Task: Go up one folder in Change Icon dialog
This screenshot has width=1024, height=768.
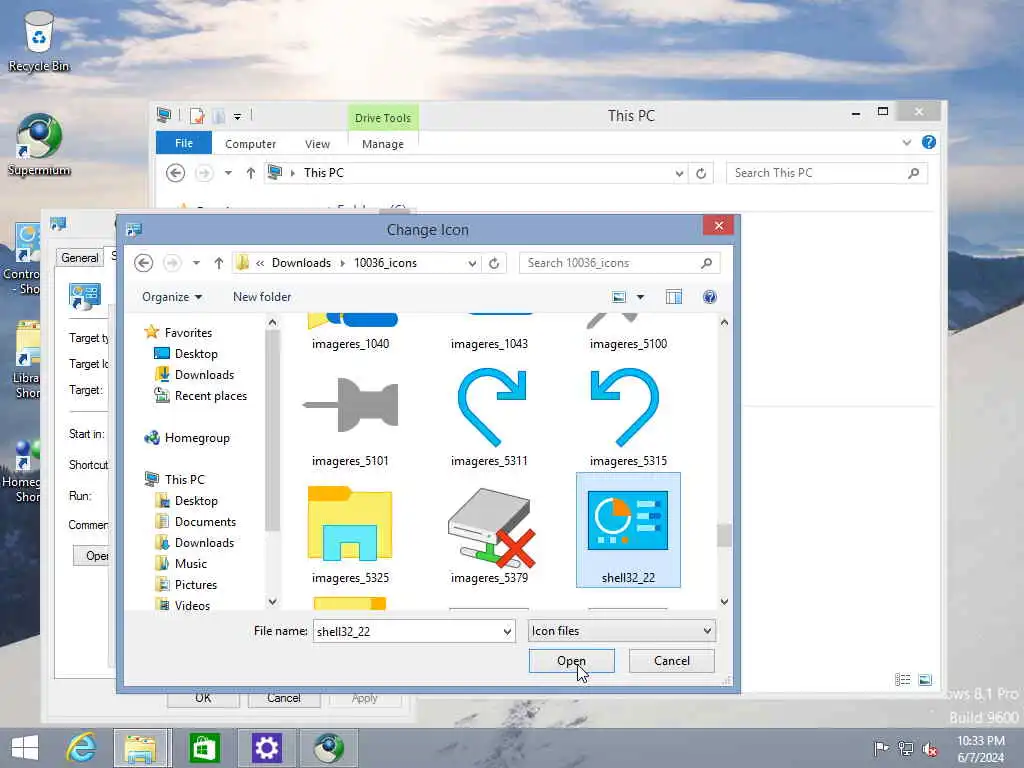Action: 219,263
